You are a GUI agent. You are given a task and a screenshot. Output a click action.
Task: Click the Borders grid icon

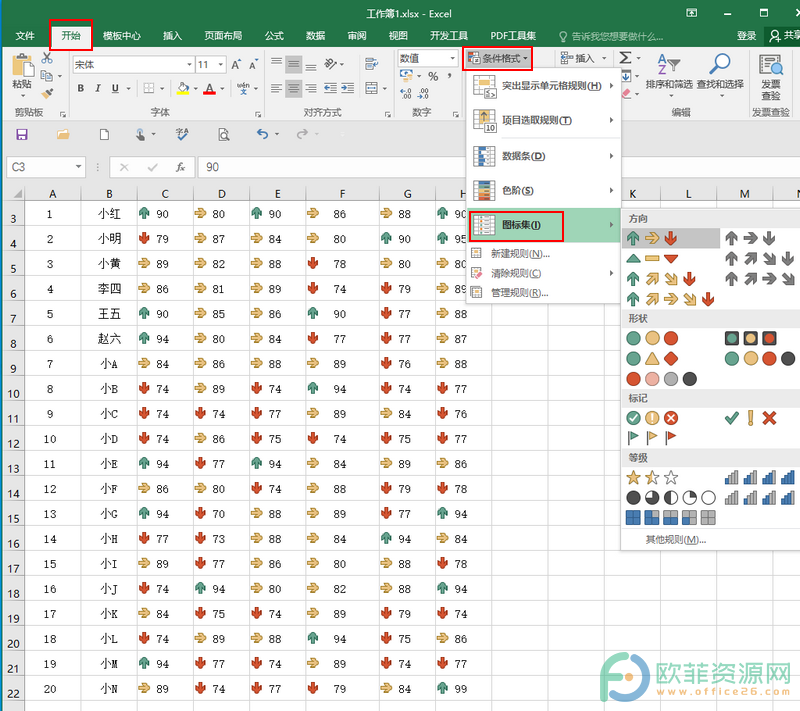click(148, 88)
